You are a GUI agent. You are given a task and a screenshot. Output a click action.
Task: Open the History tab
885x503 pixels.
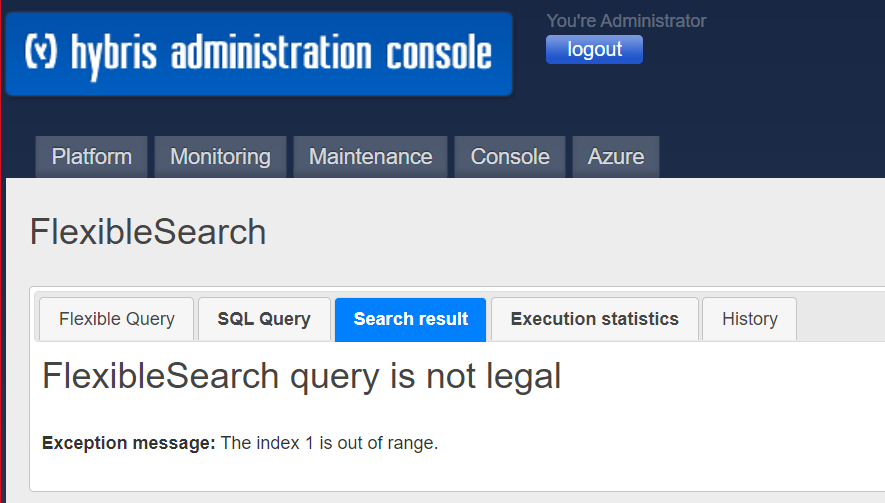click(x=750, y=319)
